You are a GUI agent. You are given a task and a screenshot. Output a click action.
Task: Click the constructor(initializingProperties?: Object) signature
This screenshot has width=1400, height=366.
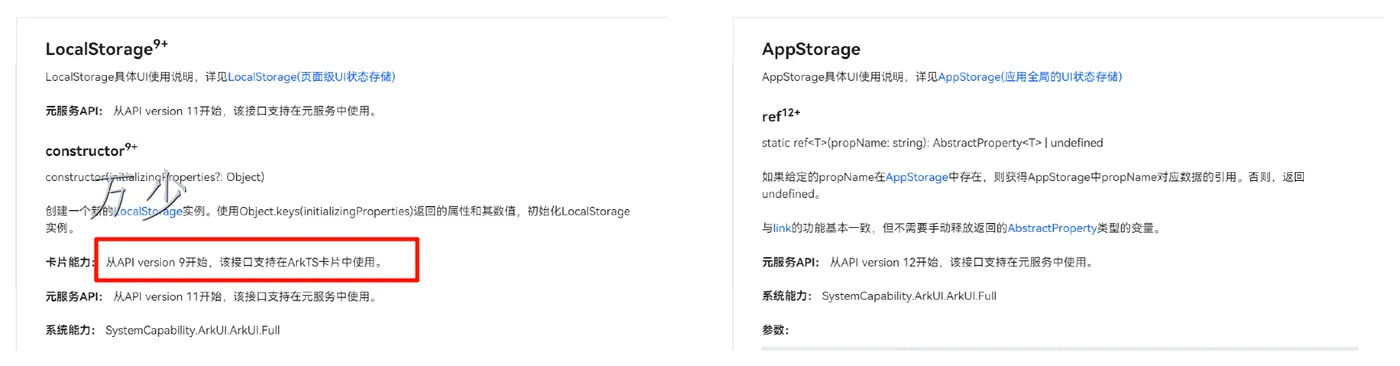point(155,177)
